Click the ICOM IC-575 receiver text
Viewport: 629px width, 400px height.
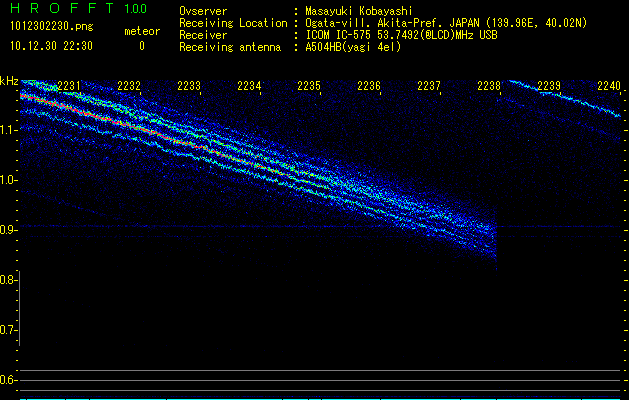tap(401, 35)
